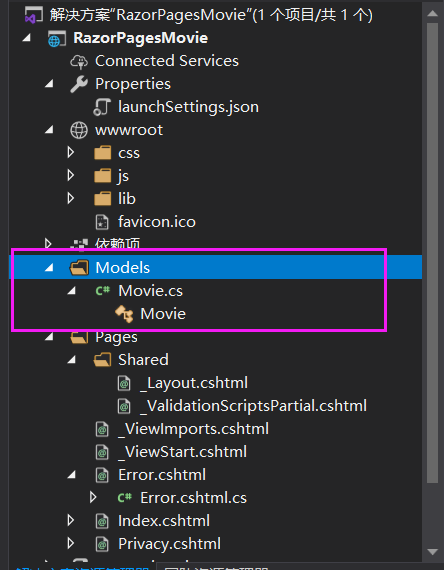
Task: Click the Properties wrench icon
Action: pos(79,84)
